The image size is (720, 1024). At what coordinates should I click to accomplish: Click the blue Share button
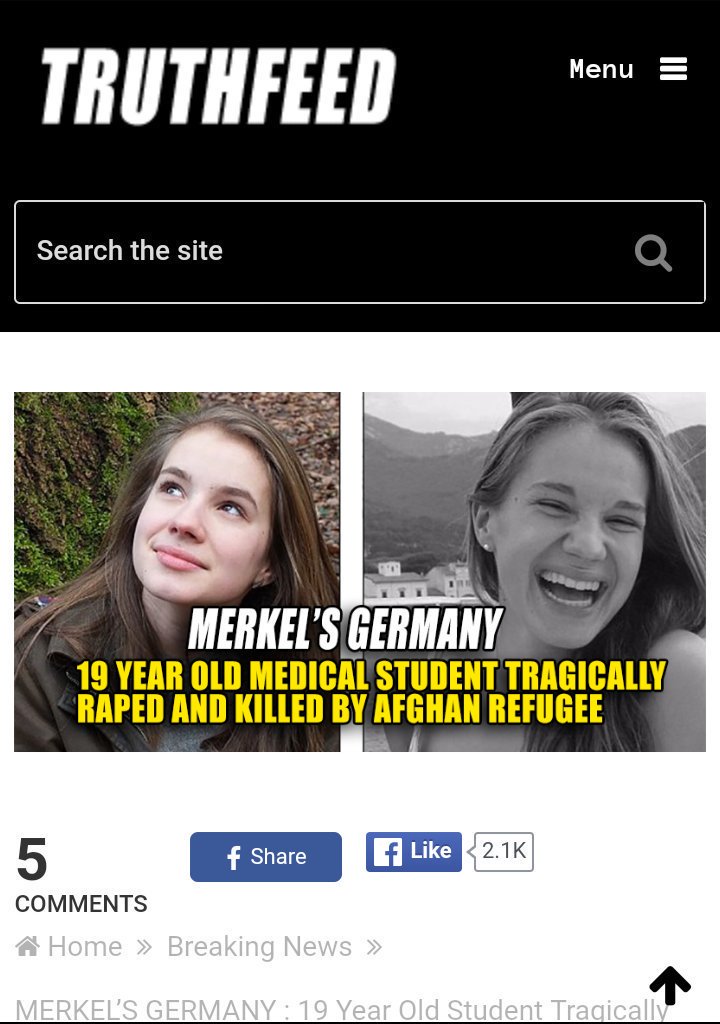[x=266, y=857]
